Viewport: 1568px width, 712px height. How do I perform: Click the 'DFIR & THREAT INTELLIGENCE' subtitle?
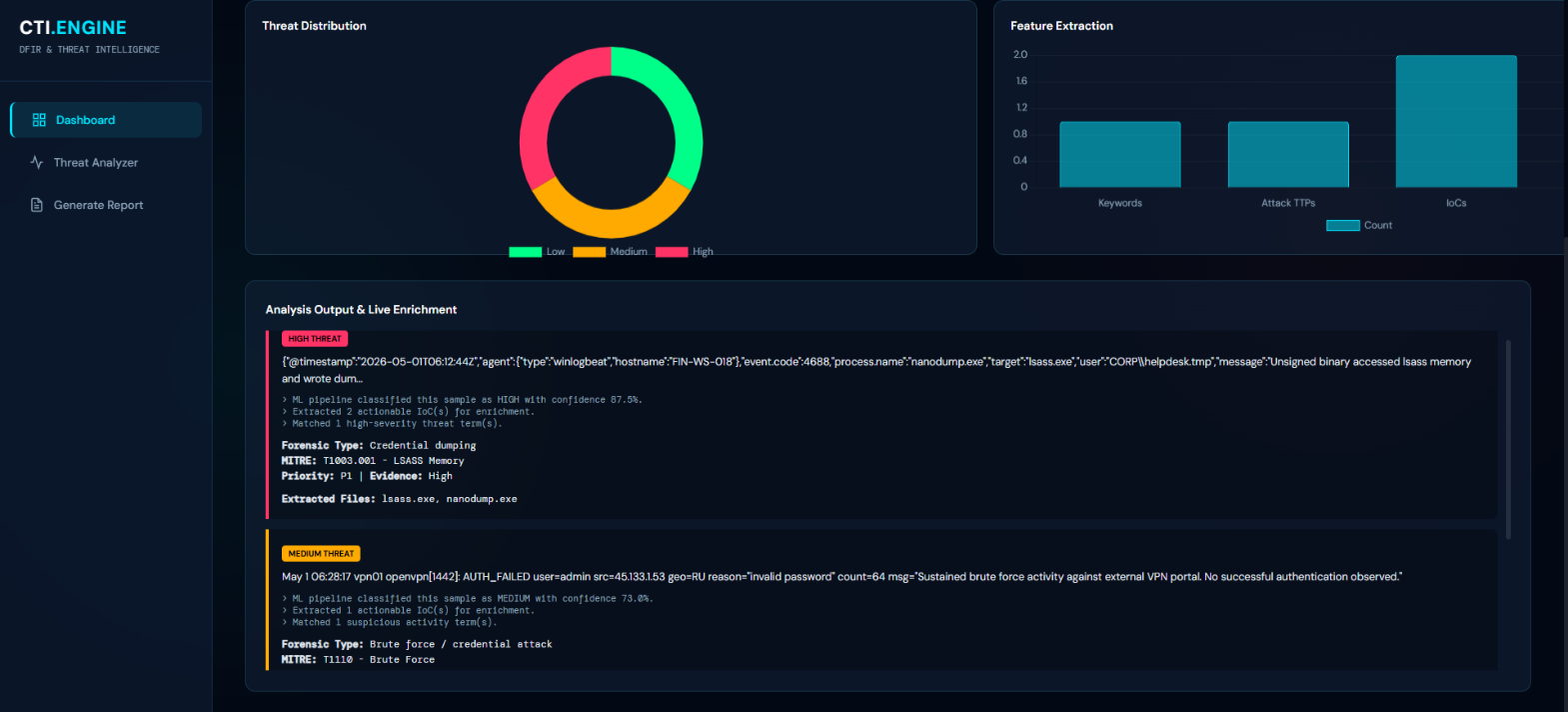[x=89, y=50]
